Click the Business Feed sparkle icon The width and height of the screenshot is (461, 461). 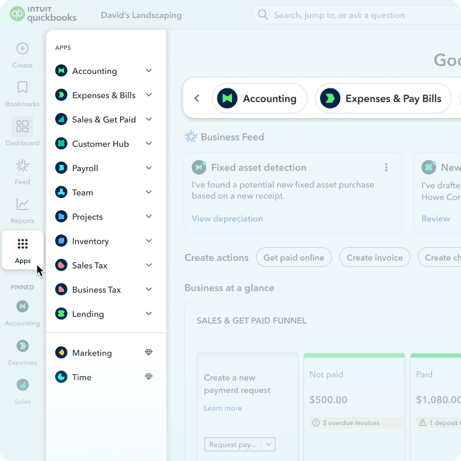point(191,137)
